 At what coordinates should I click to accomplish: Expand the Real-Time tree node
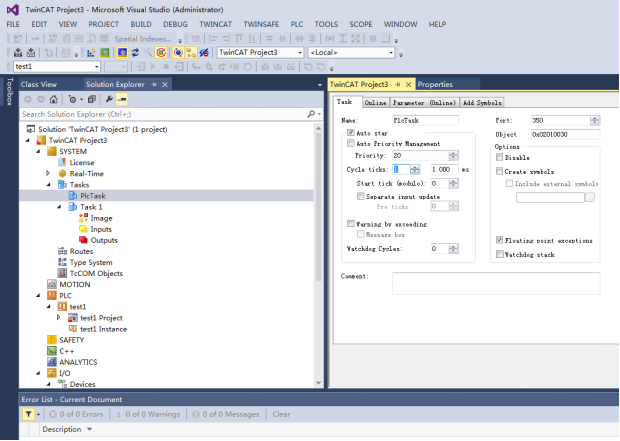point(48,173)
